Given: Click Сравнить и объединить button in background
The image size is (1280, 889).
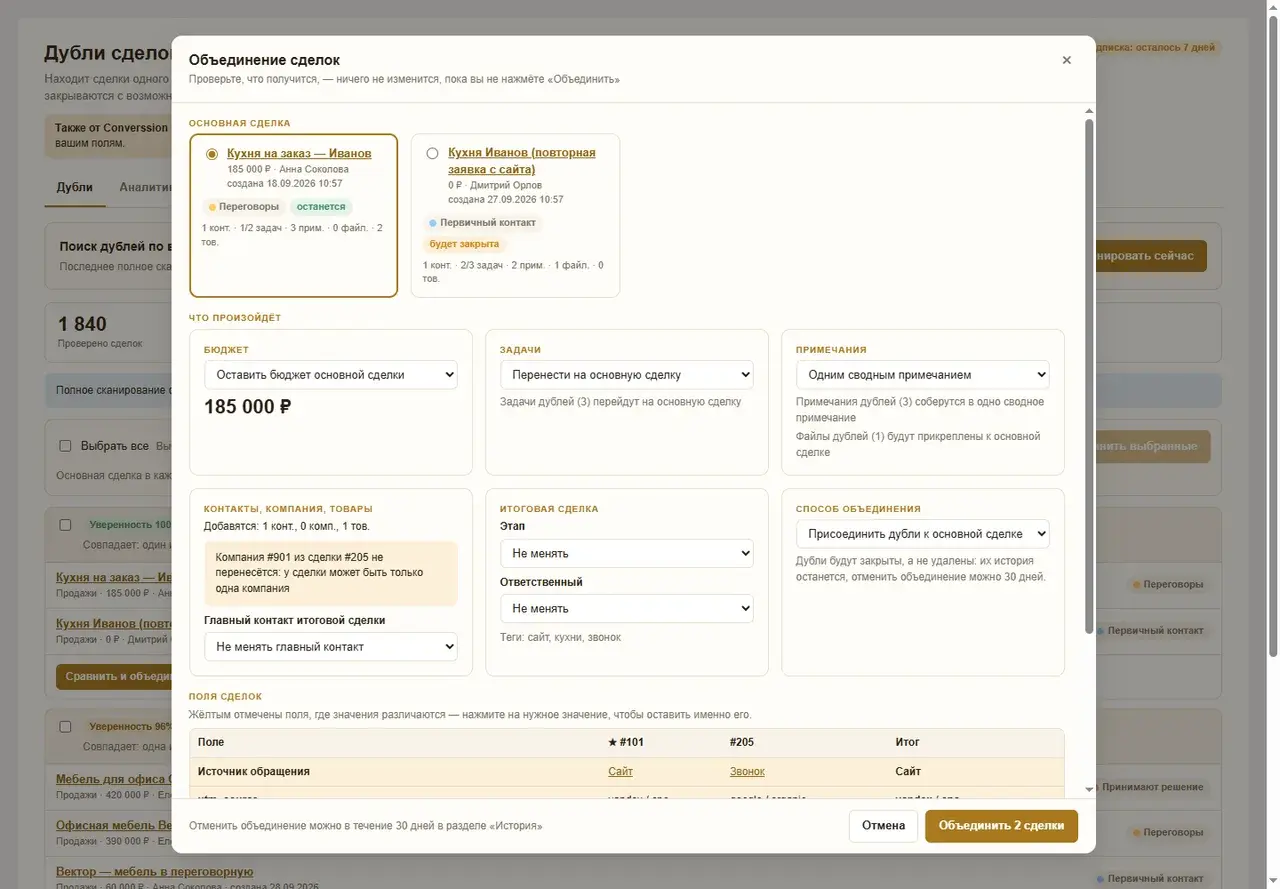Looking at the screenshot, I should point(114,677).
